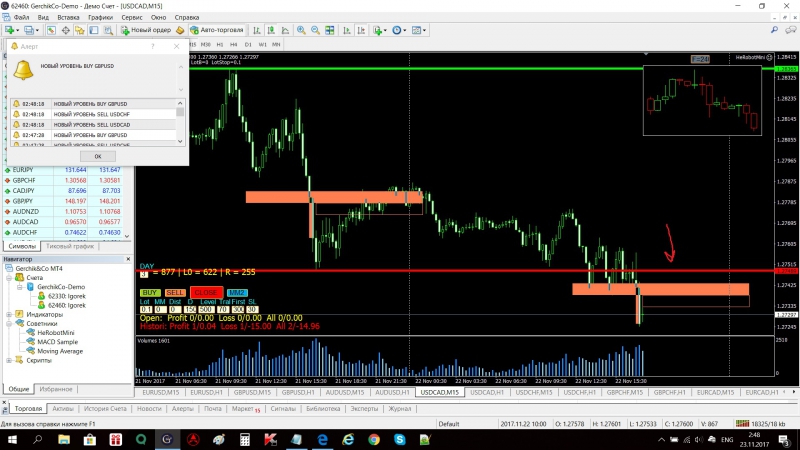This screenshot has height=450, width=800.
Task: Click the orange SELL button on chart
Action: click(174, 293)
